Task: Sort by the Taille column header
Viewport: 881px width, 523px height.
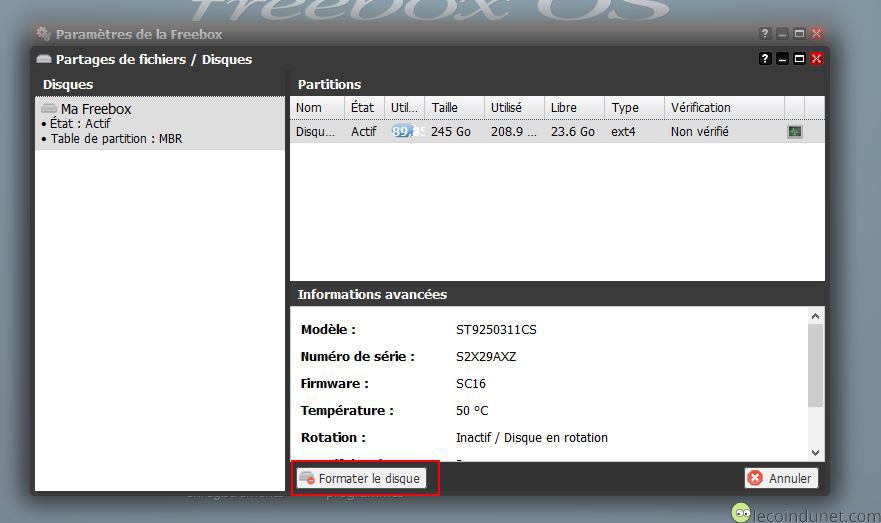Action: (455, 107)
